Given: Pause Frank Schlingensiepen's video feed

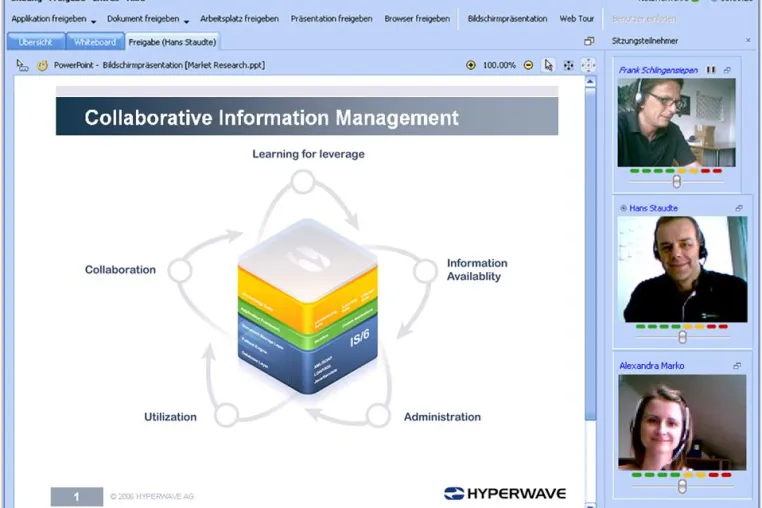Looking at the screenshot, I should tap(711, 70).
